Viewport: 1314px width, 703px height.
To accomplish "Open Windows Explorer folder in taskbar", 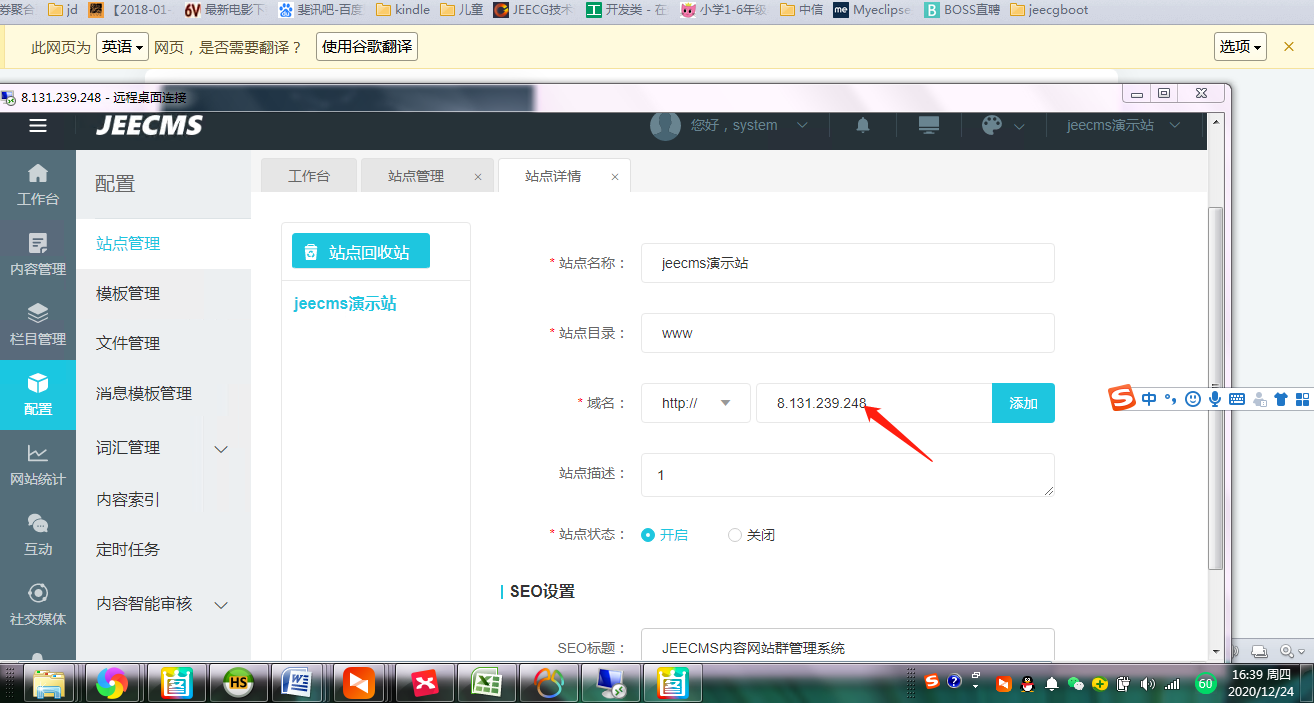I will [x=49, y=683].
